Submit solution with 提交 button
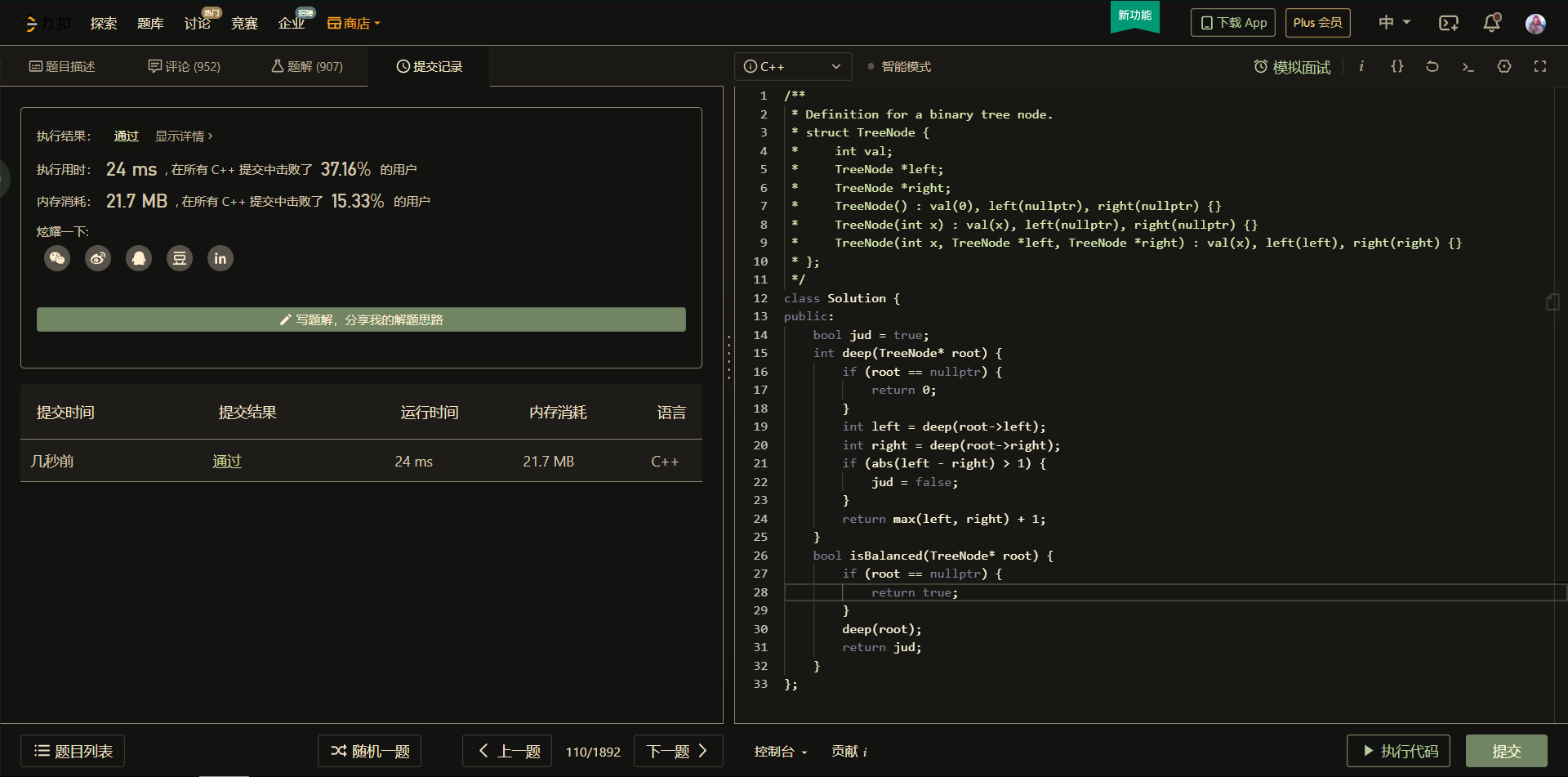This screenshot has width=1568, height=777. (1507, 751)
